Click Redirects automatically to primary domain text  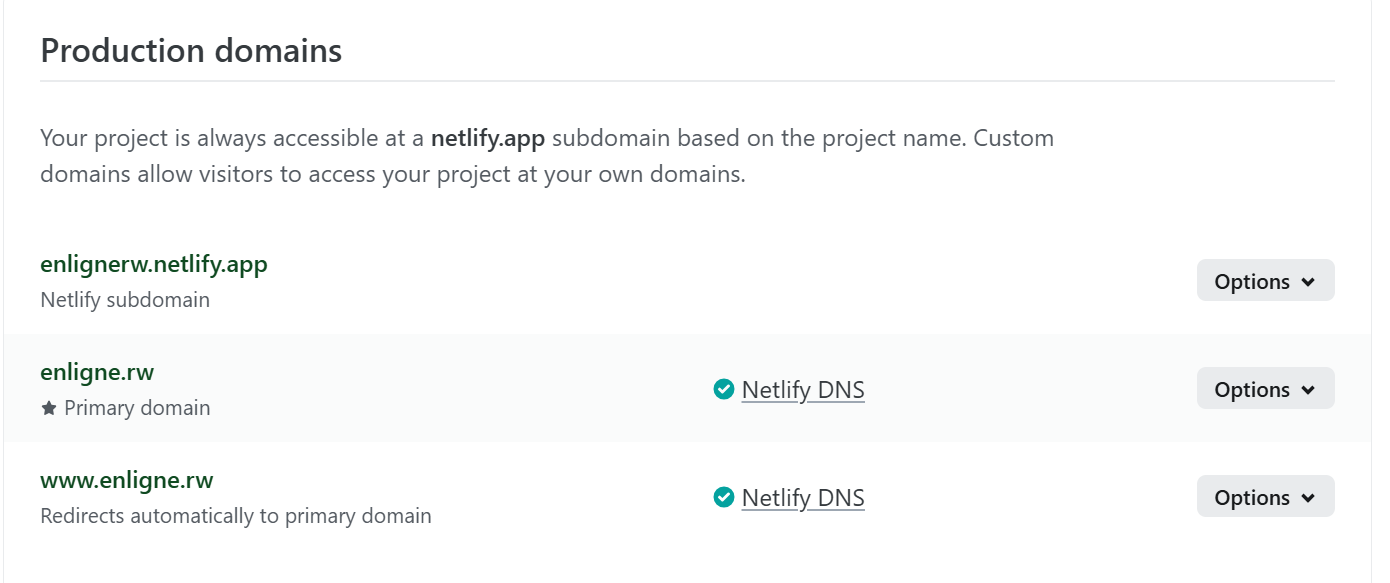236,516
